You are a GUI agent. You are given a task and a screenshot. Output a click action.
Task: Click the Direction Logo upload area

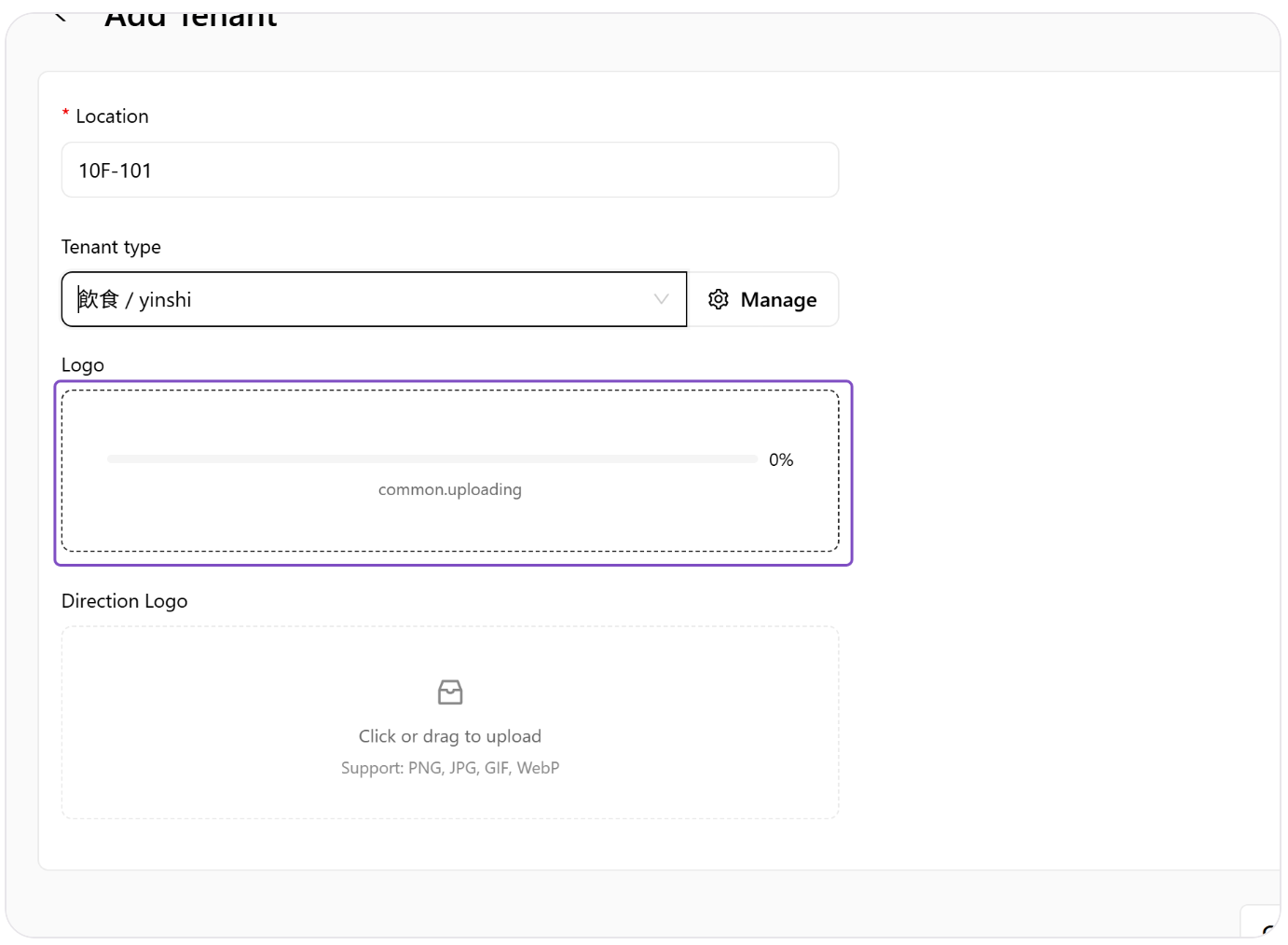pyautogui.click(x=450, y=722)
